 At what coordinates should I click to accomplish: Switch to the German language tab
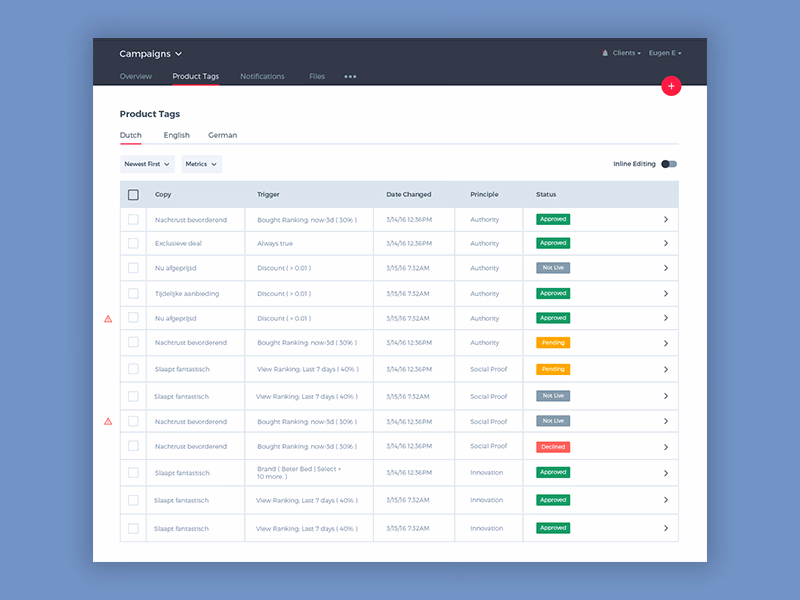click(x=222, y=135)
